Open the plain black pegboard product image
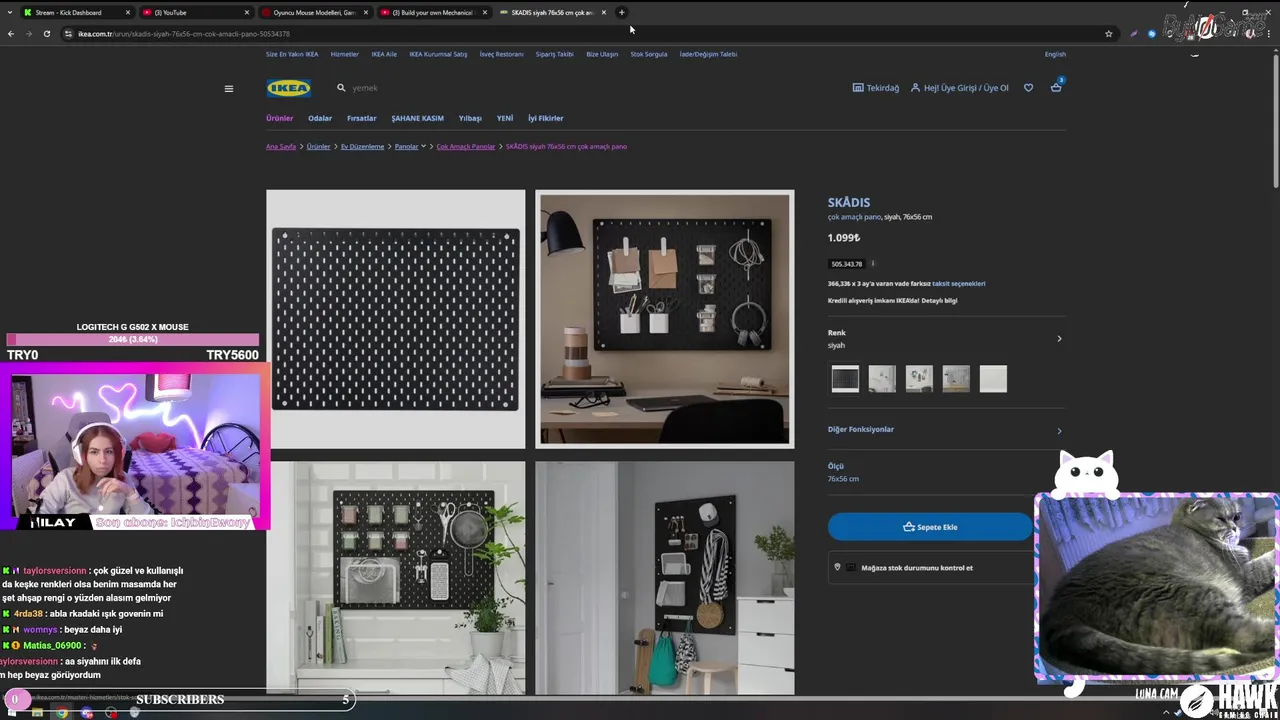 pyautogui.click(x=395, y=319)
